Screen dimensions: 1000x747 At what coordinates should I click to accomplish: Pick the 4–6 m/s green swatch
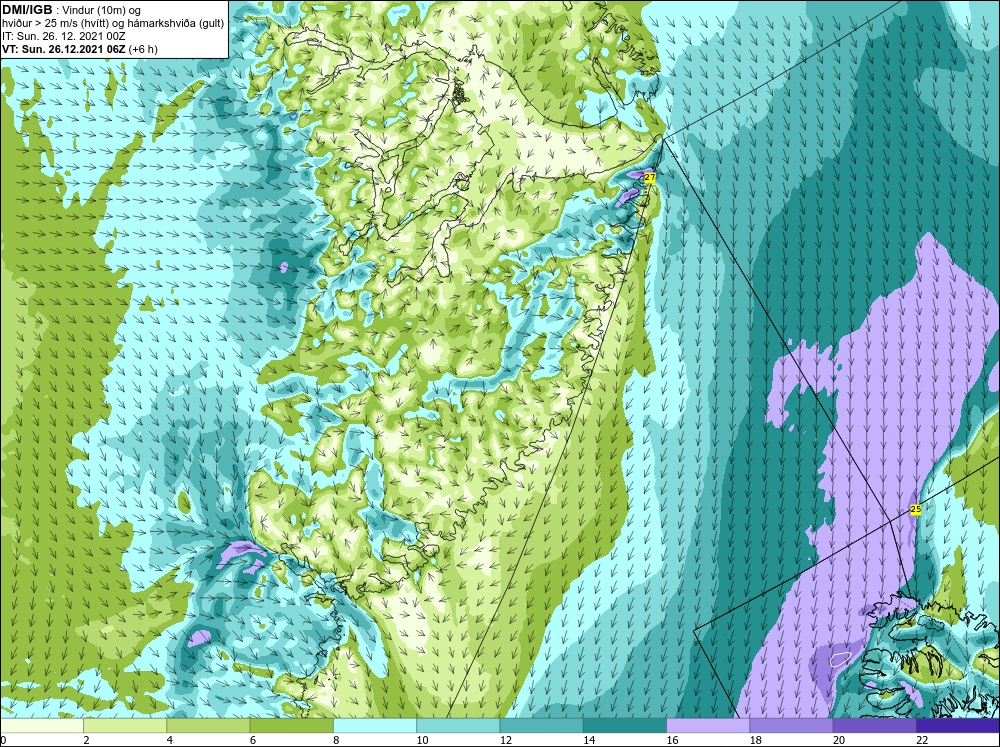click(208, 726)
